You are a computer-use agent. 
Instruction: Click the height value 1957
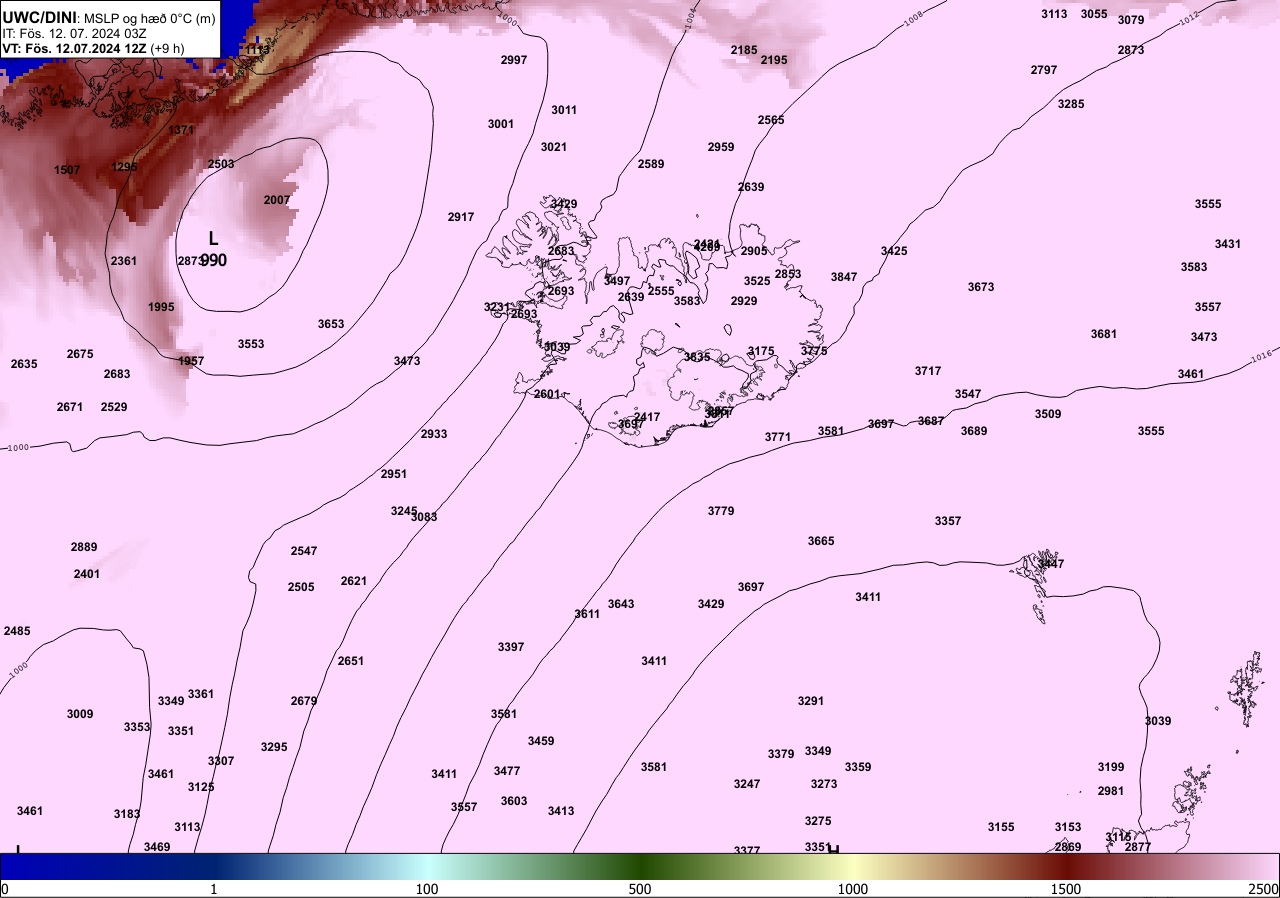coord(191,361)
